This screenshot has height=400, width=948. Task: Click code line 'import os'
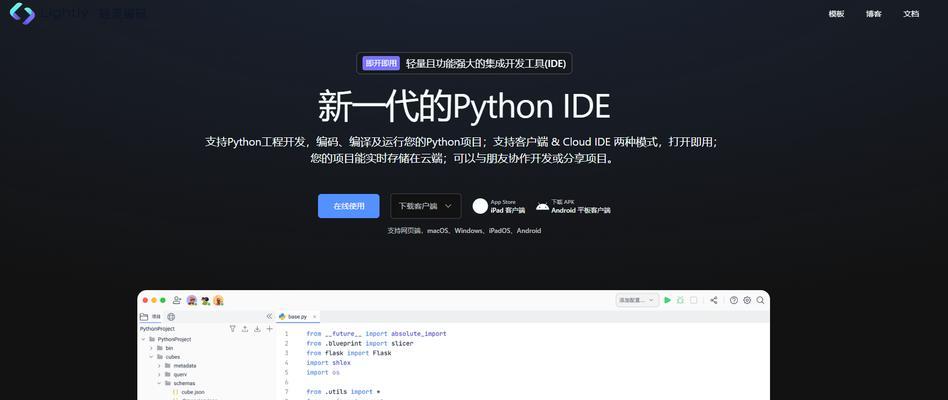pos(323,372)
